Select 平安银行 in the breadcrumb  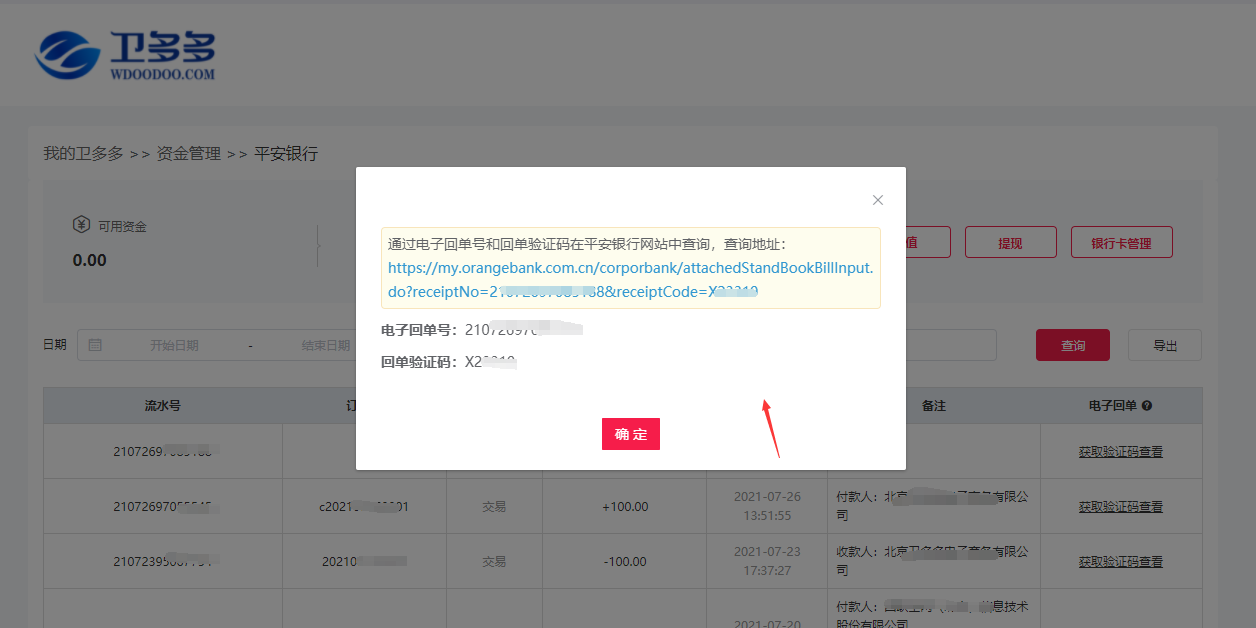[x=286, y=154]
